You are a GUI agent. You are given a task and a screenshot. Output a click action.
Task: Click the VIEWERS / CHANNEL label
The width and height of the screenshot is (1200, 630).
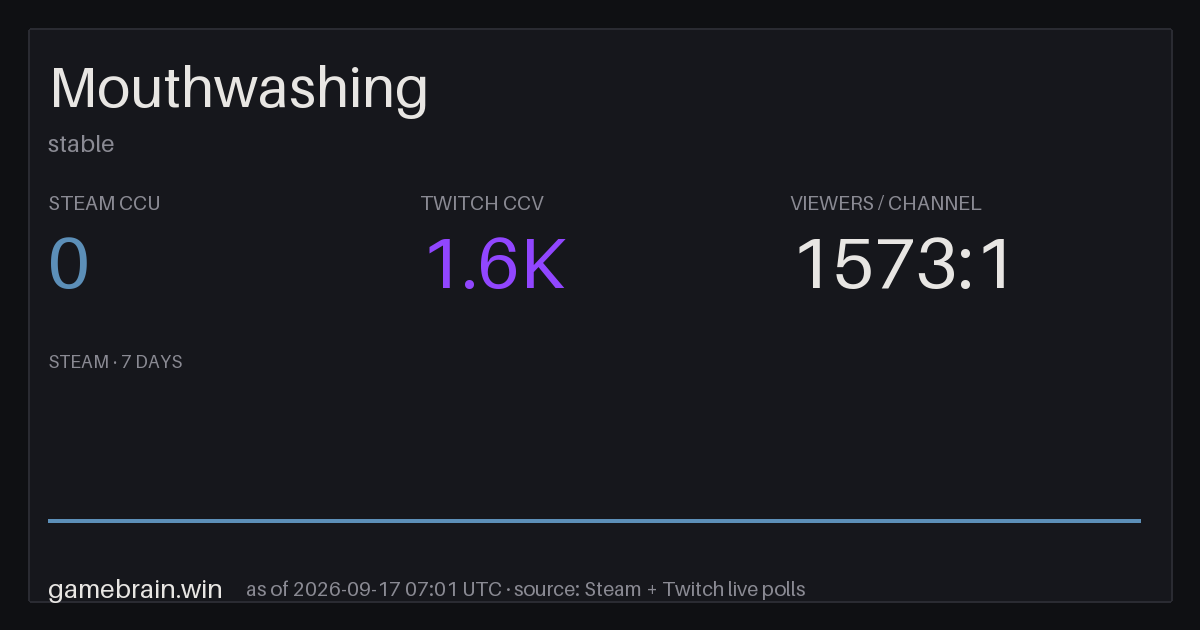(886, 203)
